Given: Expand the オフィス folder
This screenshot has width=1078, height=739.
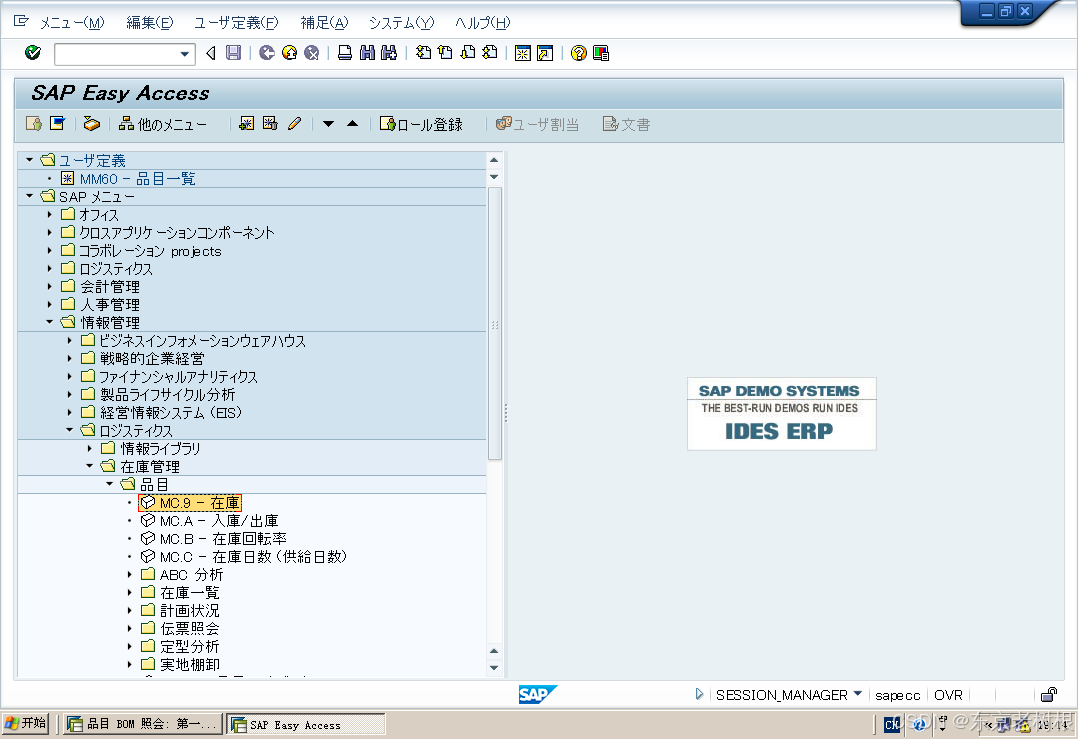Looking at the screenshot, I should 50,214.
